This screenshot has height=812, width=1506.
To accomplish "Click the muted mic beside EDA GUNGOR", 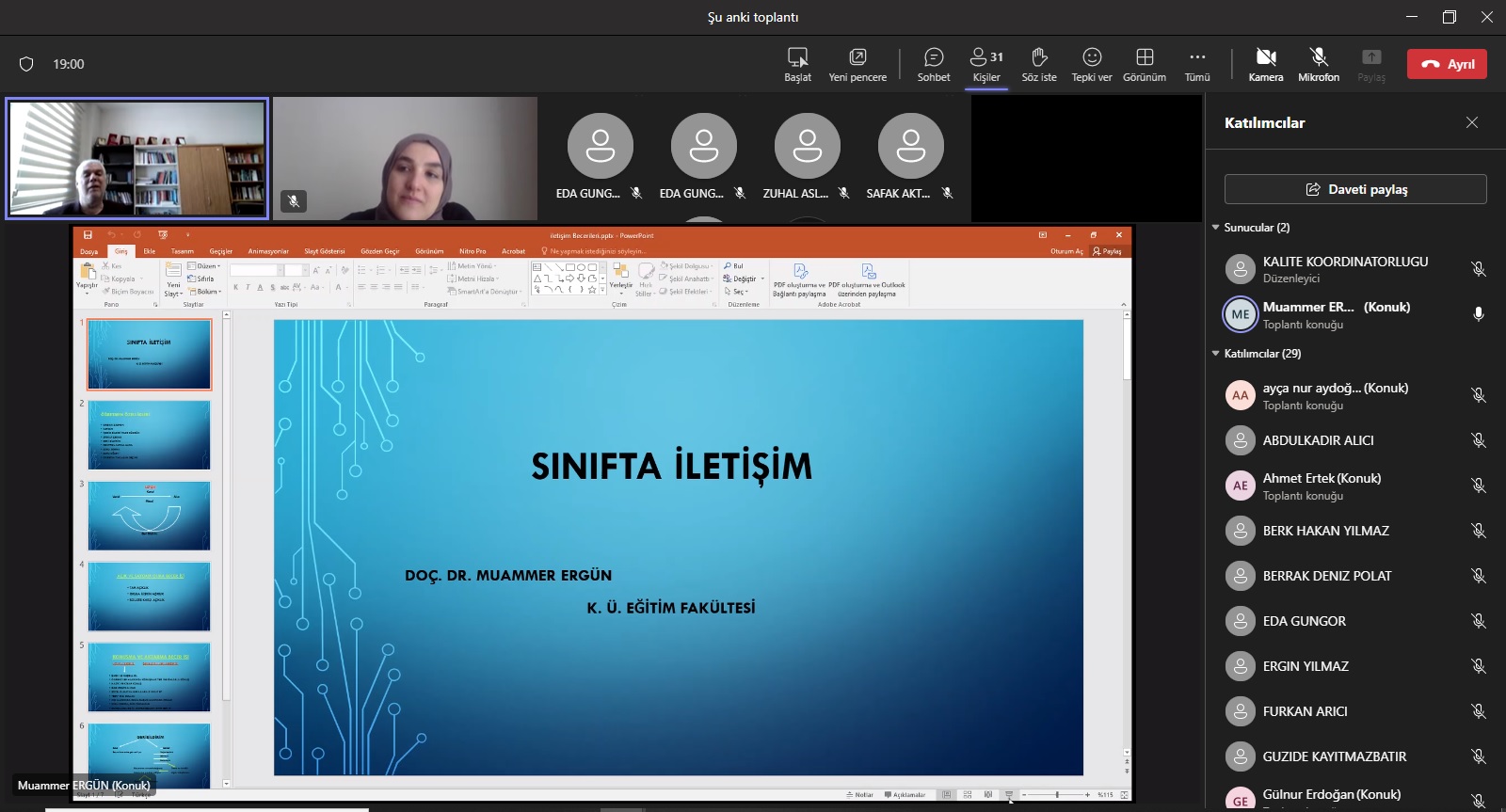I will pos(1479,621).
